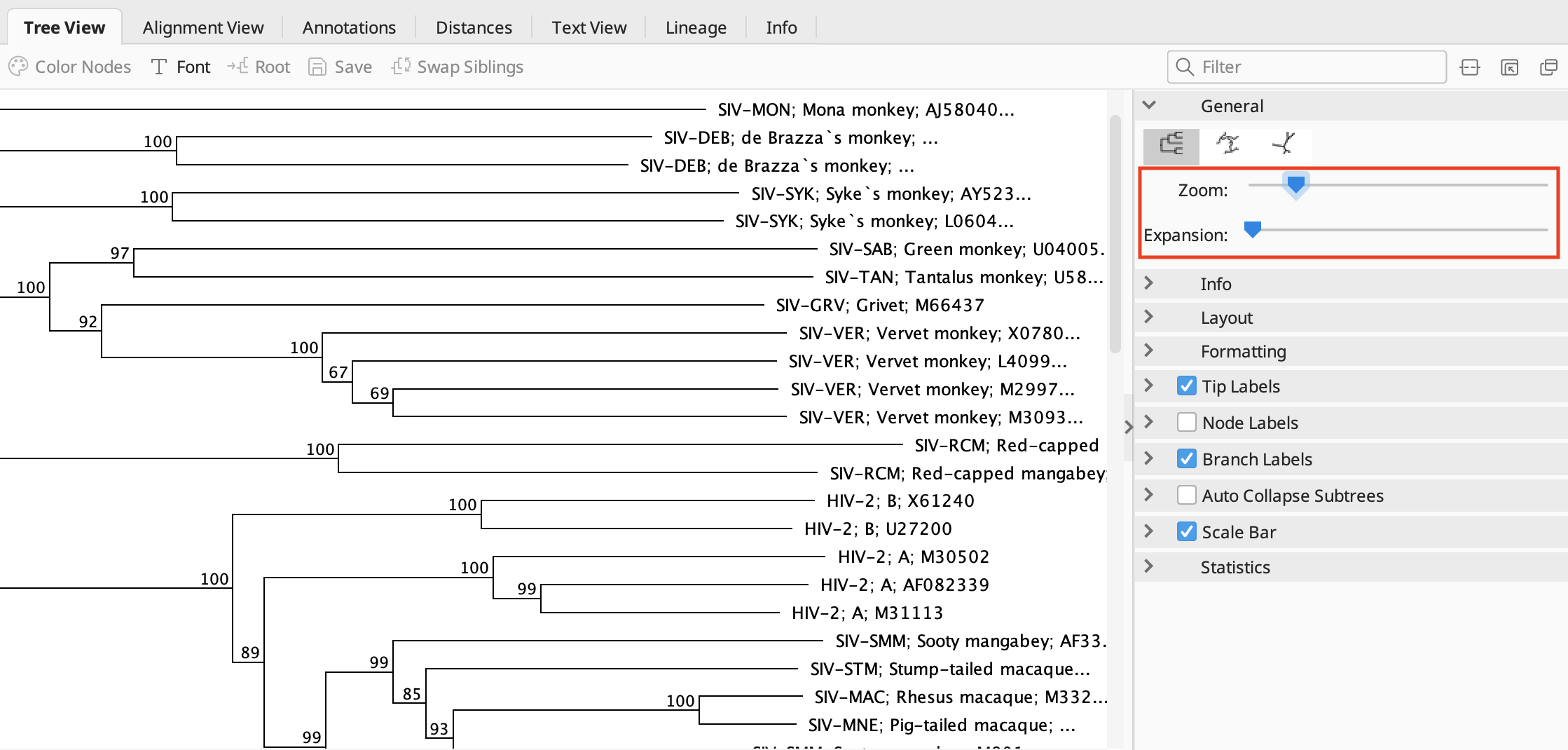This screenshot has height=750, width=1568.
Task: Select the circular tree layout icon
Action: coord(1227,144)
